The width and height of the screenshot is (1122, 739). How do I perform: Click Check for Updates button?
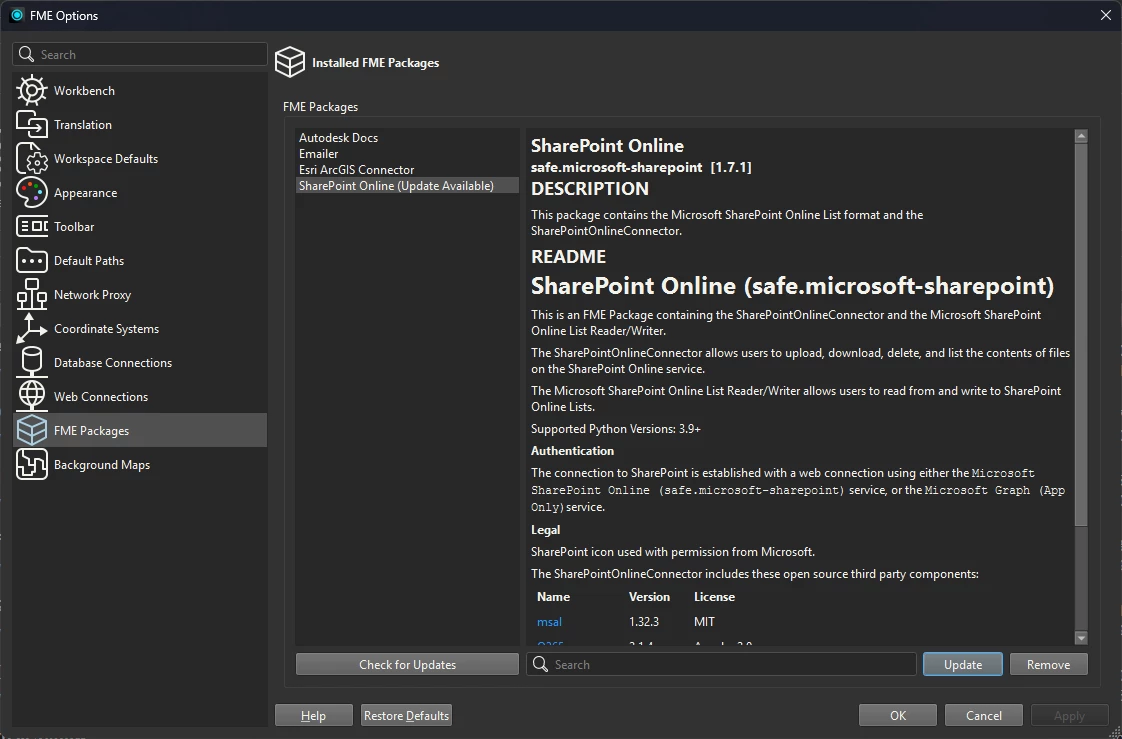pyautogui.click(x=407, y=664)
